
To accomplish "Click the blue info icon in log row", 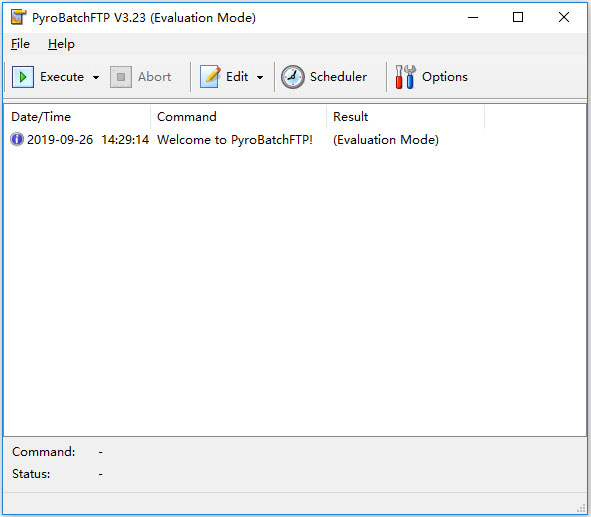I will [17, 139].
